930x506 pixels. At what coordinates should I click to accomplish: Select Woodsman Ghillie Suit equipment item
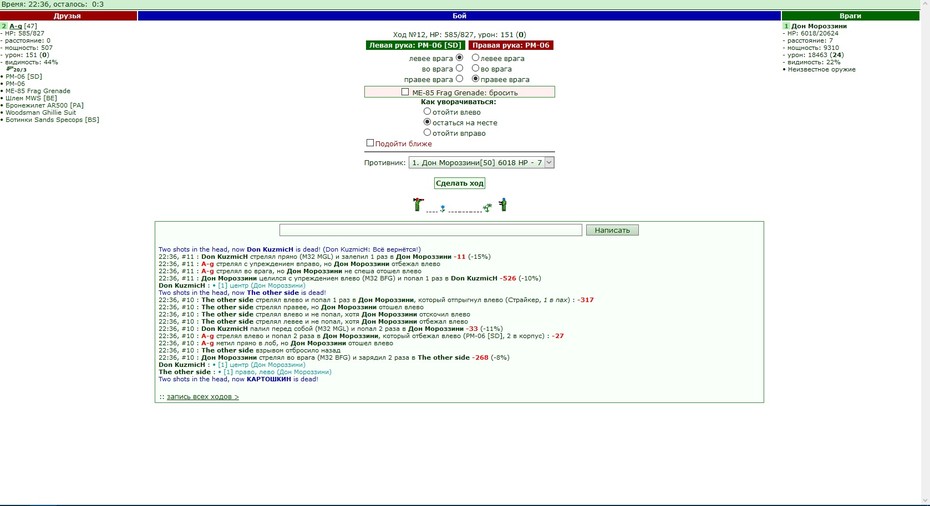coord(40,112)
